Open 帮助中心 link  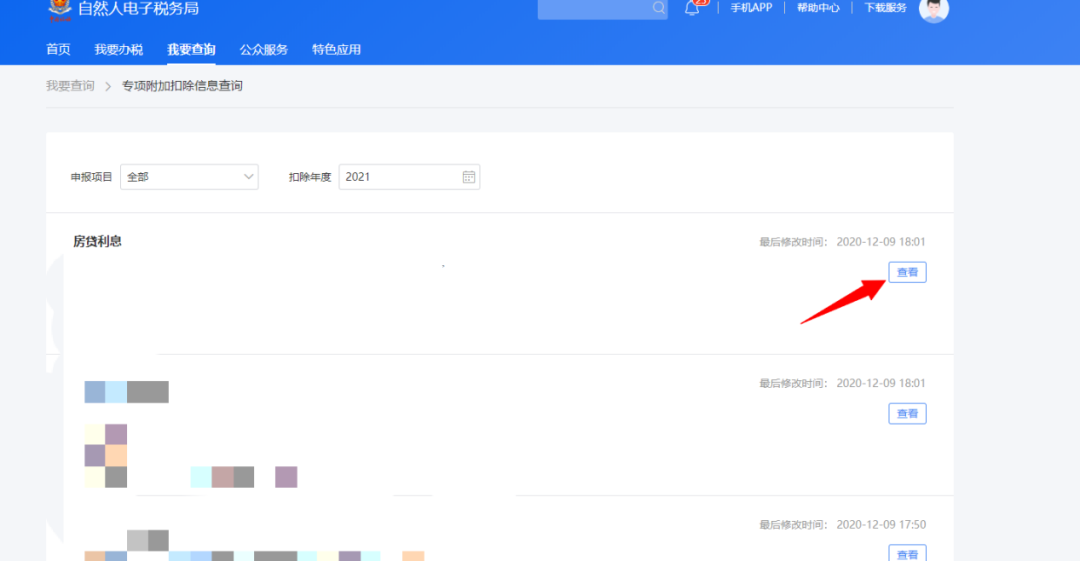pos(818,8)
